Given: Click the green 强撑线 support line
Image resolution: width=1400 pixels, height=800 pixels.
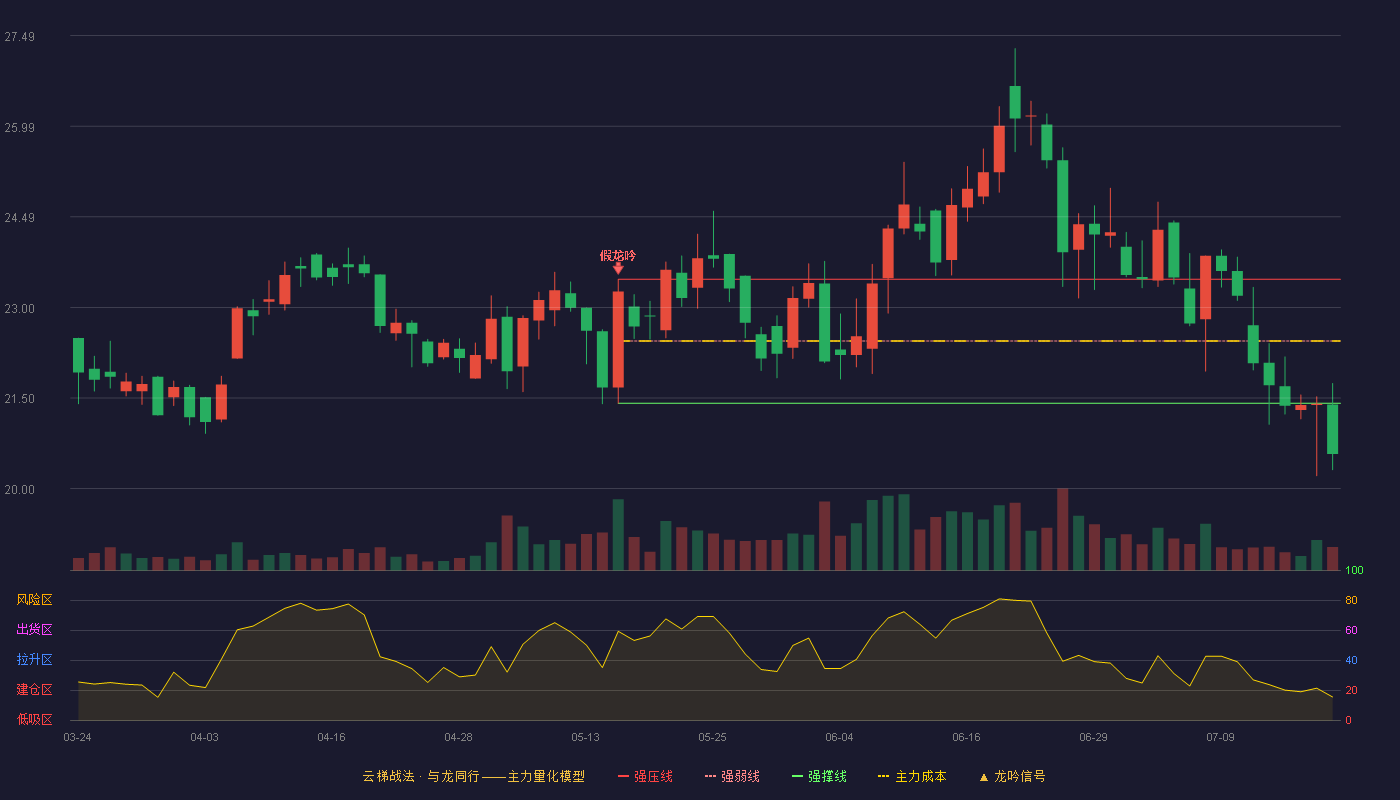Looking at the screenshot, I should (x=980, y=403).
